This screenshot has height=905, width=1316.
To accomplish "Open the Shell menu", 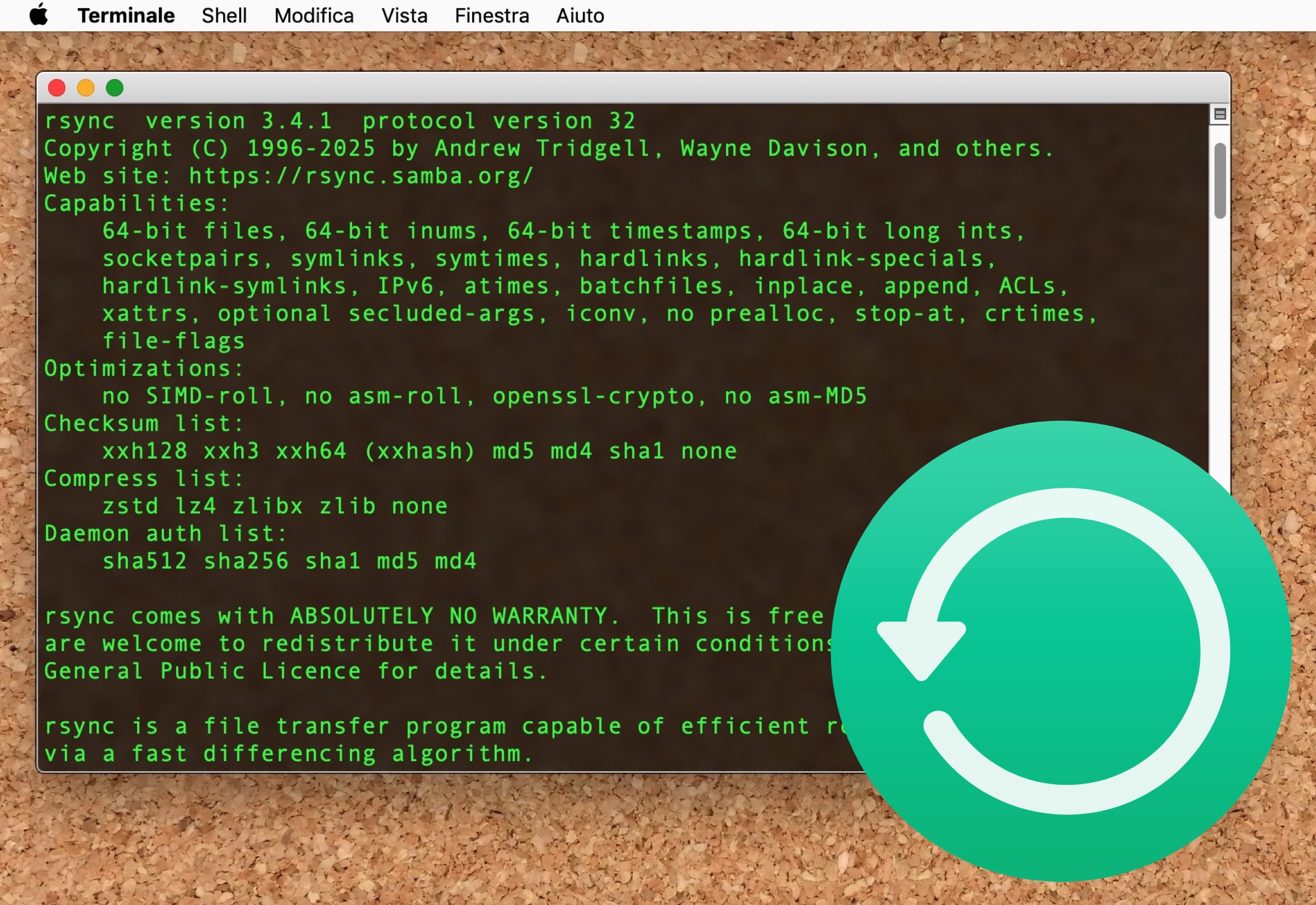I will [224, 15].
